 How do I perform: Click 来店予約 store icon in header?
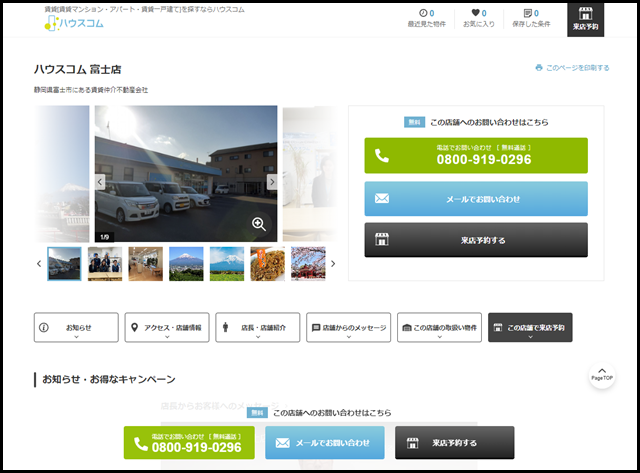[585, 20]
